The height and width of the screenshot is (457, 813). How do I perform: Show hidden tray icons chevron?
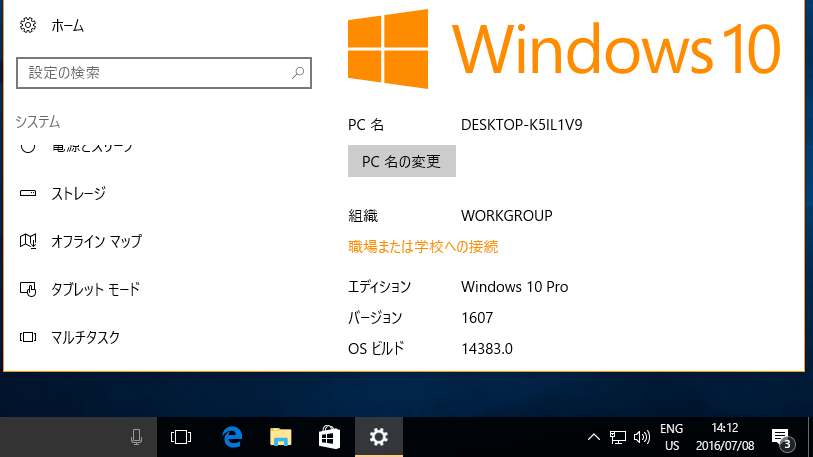(594, 437)
